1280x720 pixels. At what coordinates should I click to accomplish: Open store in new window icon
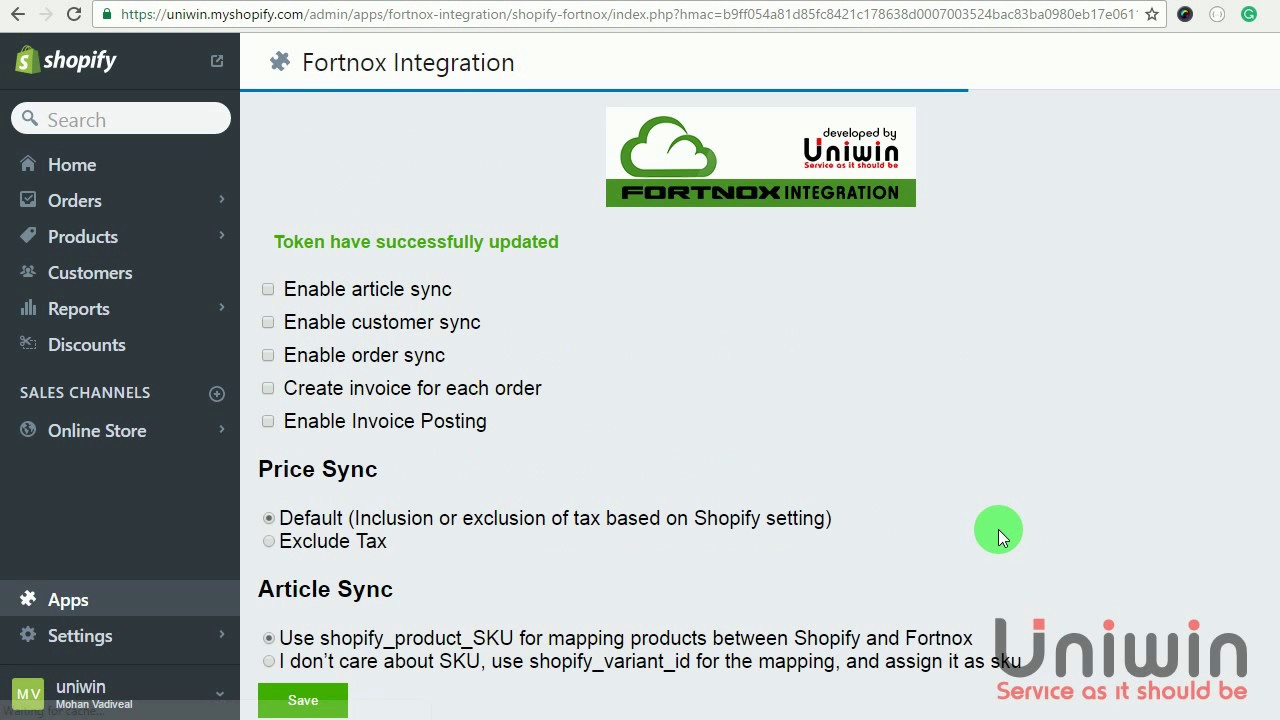[x=217, y=61]
